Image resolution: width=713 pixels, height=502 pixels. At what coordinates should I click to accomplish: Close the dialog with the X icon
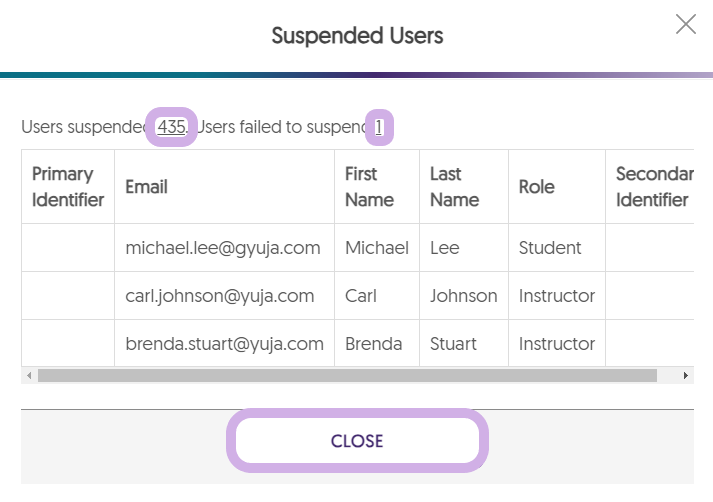pyautogui.click(x=686, y=24)
